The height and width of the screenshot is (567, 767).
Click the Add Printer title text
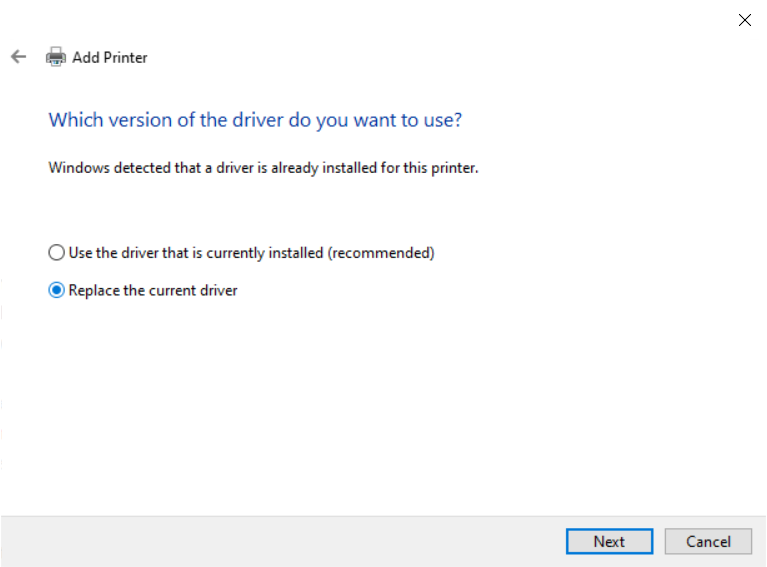[110, 58]
